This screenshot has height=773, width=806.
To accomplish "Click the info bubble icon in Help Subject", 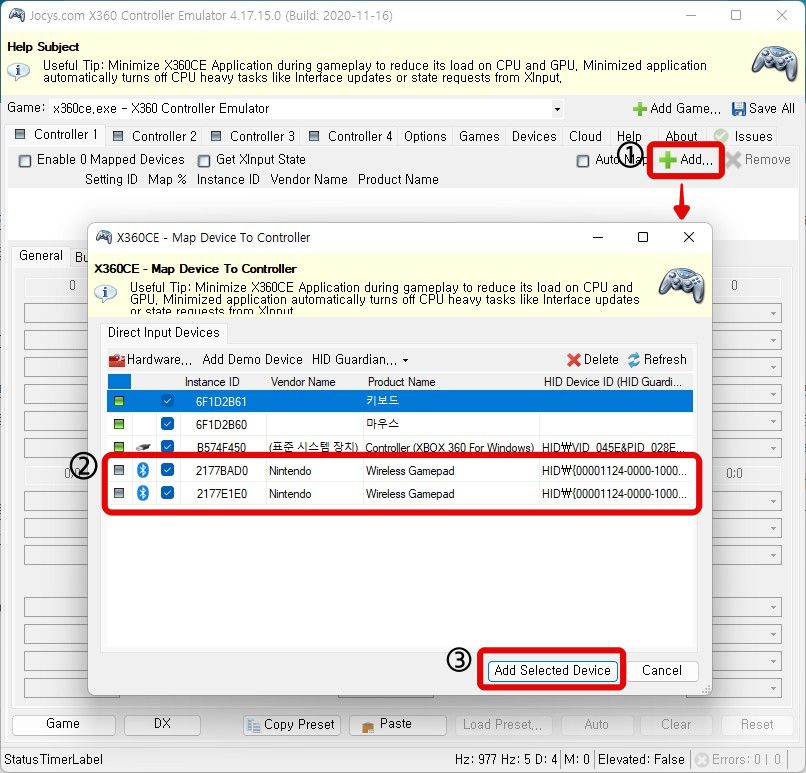I will (x=18, y=70).
